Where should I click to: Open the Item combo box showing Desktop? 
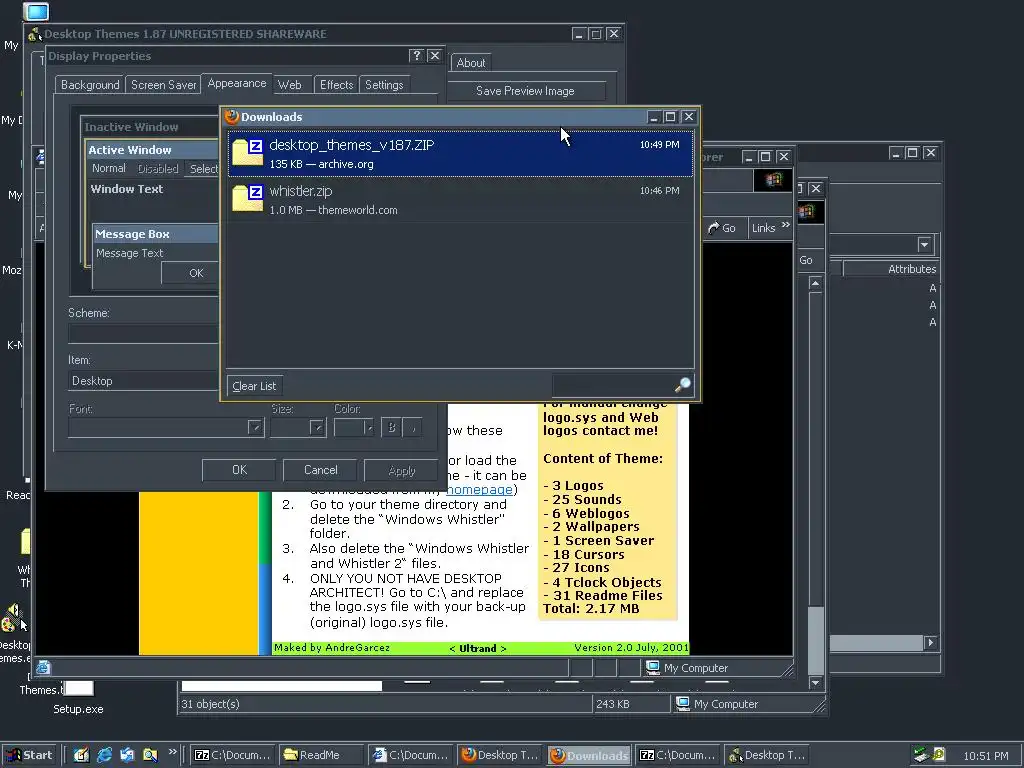pyautogui.click(x=143, y=381)
